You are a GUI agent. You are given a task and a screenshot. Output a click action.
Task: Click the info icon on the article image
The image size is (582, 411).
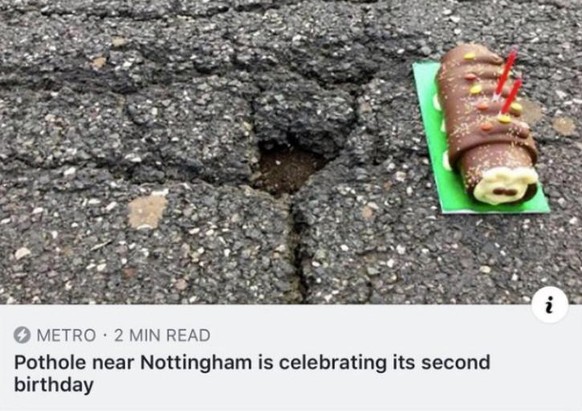tap(550, 304)
